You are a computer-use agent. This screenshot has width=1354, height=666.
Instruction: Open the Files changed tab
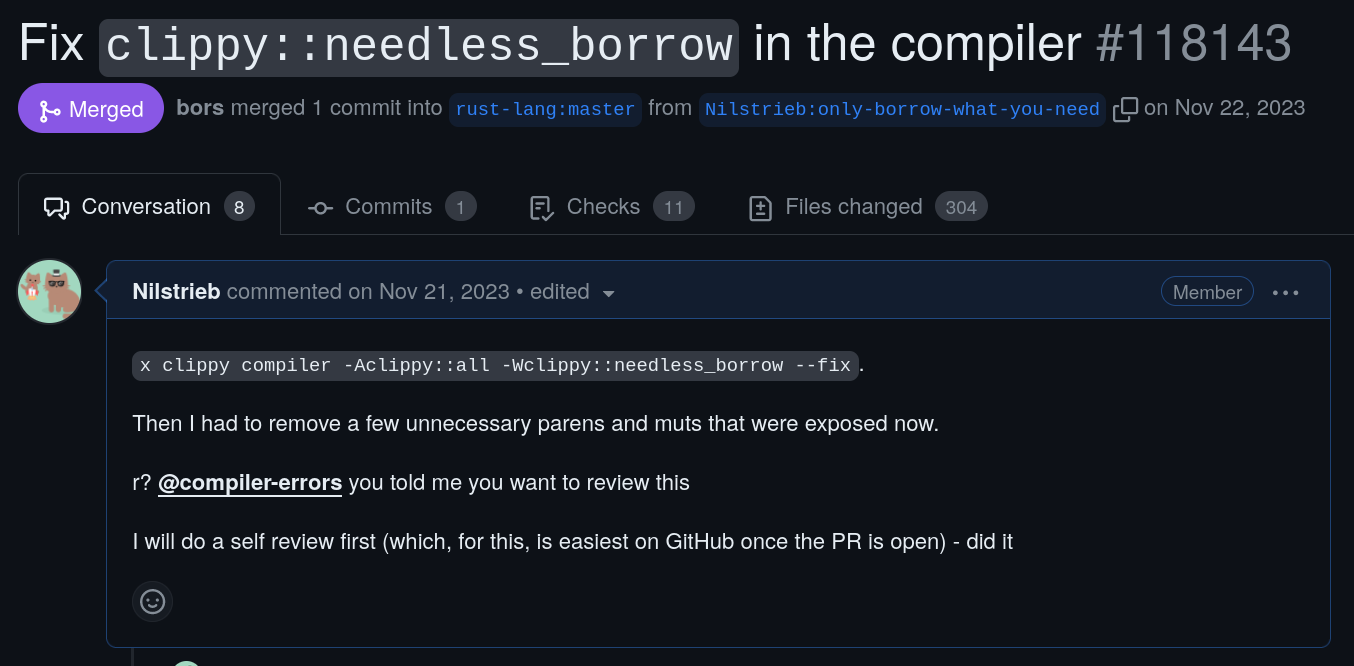click(x=853, y=207)
